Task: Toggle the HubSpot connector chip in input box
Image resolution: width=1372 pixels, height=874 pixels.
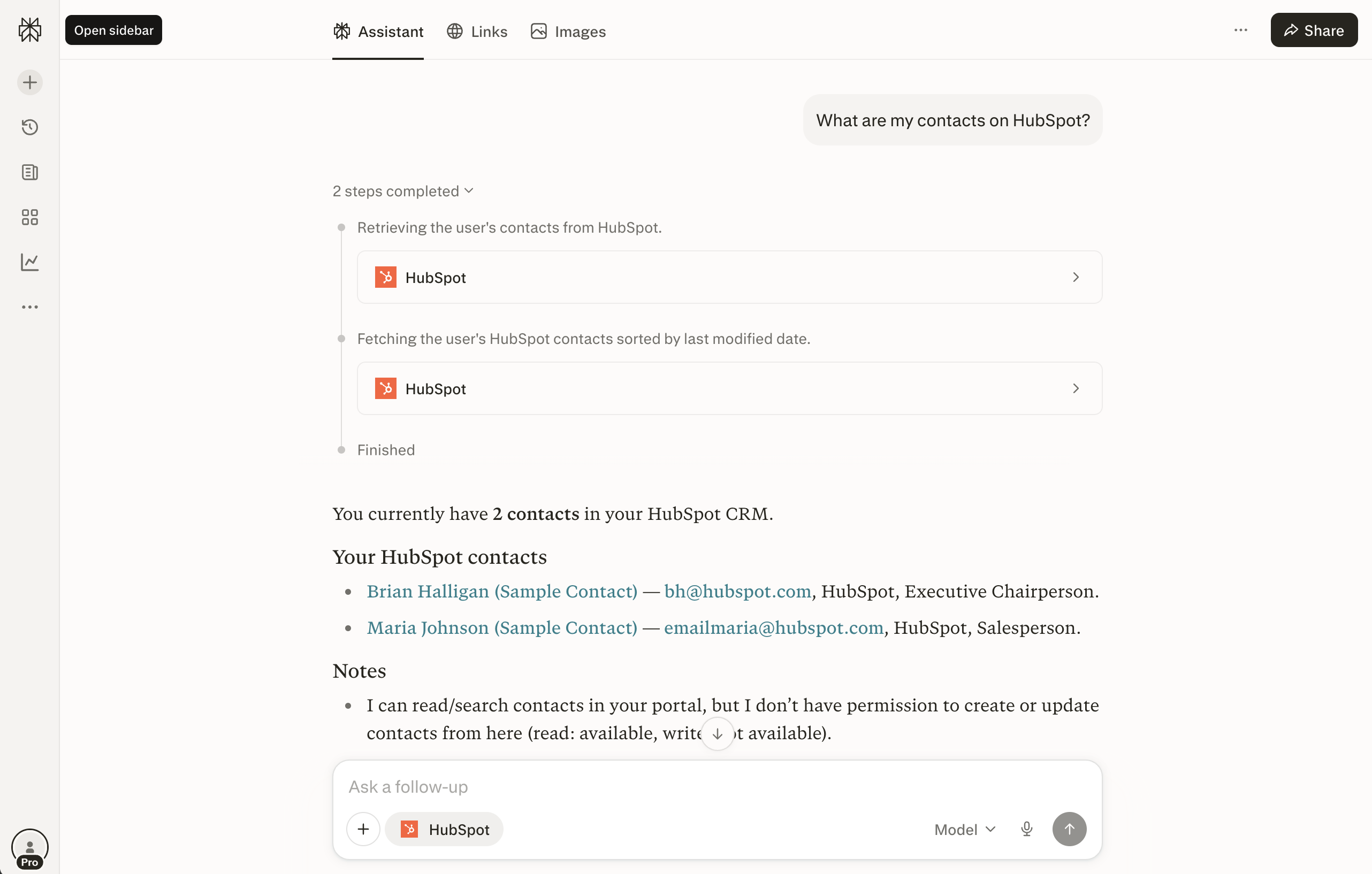Action: (445, 829)
